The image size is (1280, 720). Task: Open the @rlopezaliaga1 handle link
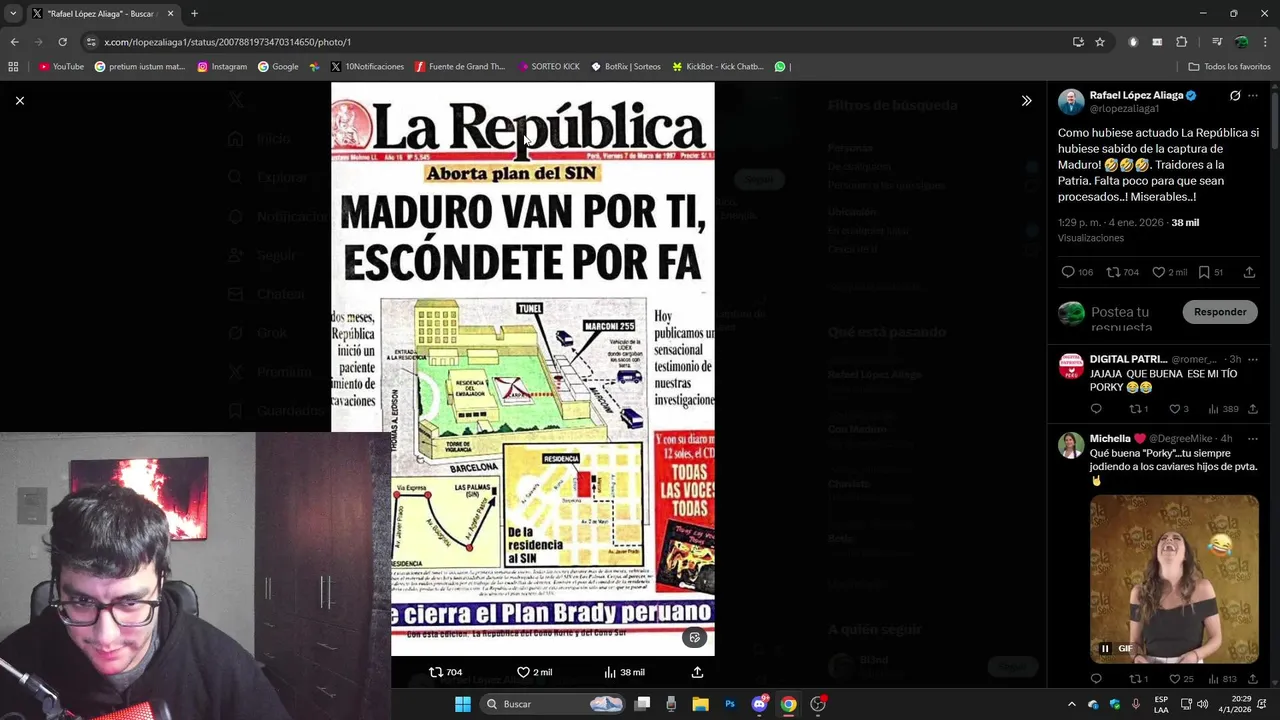click(1124, 108)
